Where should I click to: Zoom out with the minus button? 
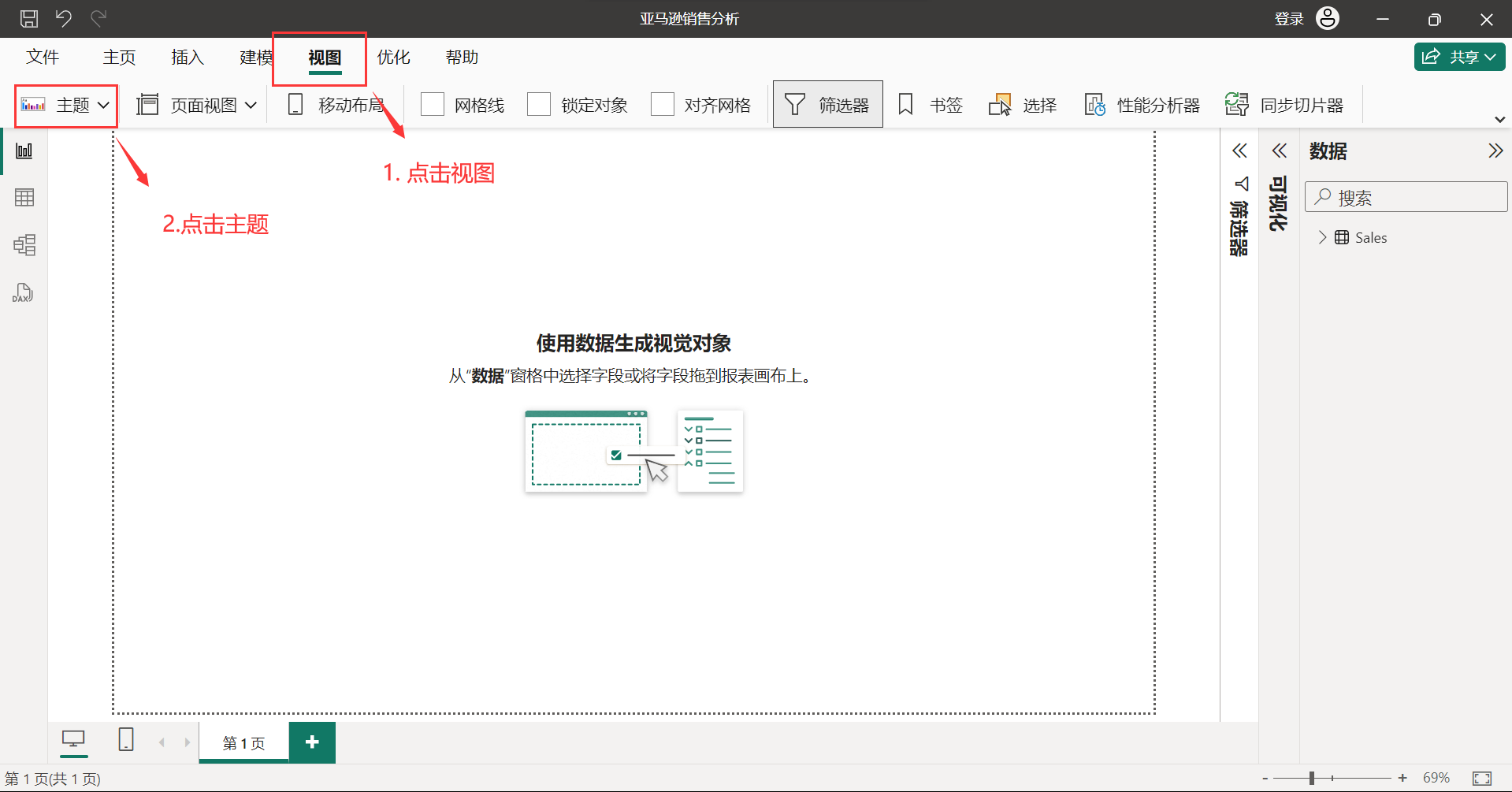point(1265,779)
